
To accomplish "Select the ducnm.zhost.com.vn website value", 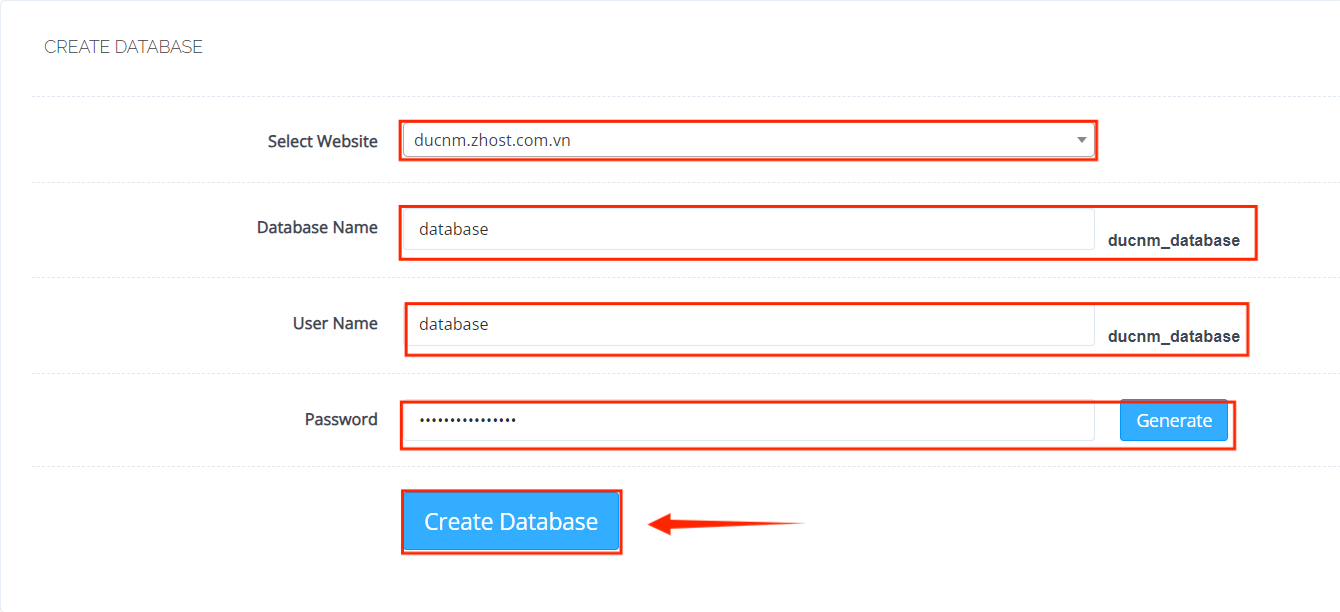I will point(492,140).
